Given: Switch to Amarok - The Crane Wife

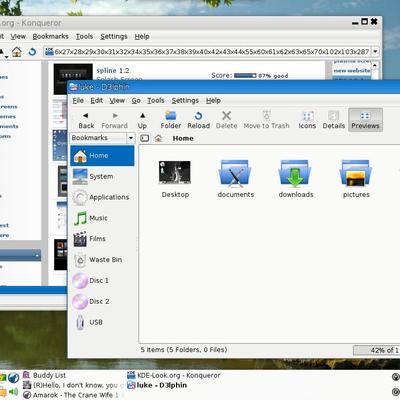Looking at the screenshot, I should (71, 395).
